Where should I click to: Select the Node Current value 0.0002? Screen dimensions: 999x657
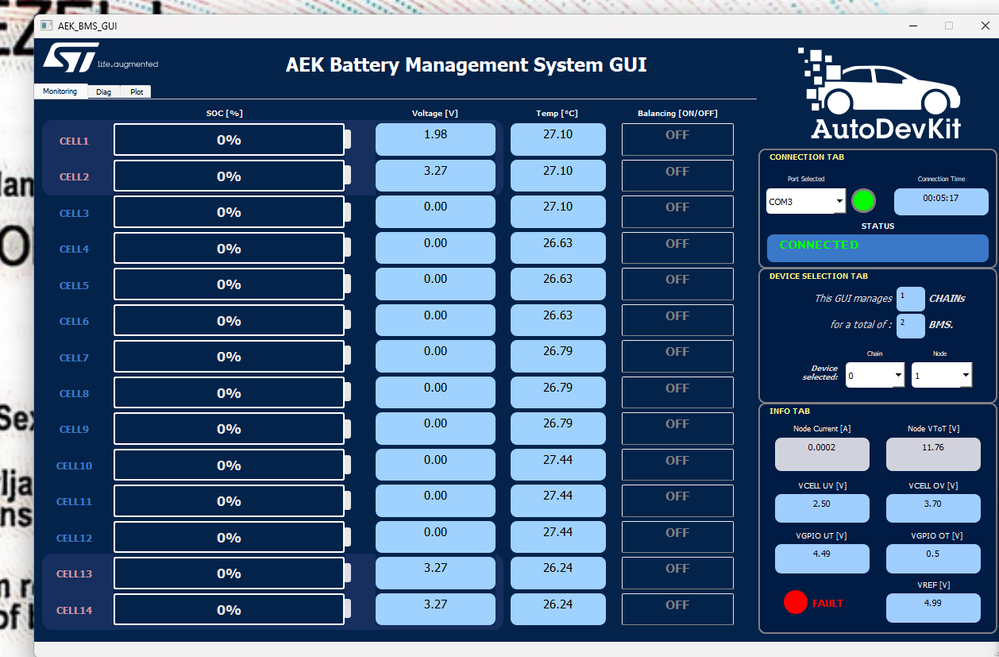click(x=822, y=454)
